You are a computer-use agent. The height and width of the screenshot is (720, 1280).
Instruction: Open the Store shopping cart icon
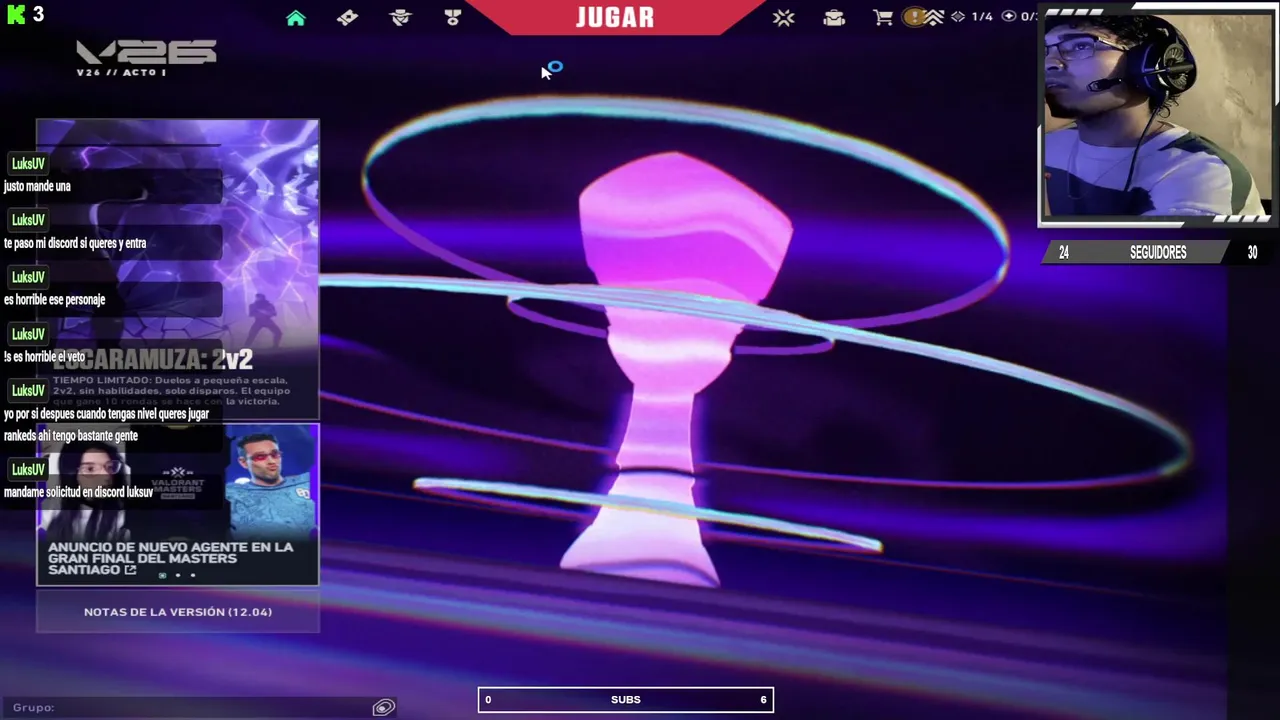click(x=883, y=18)
